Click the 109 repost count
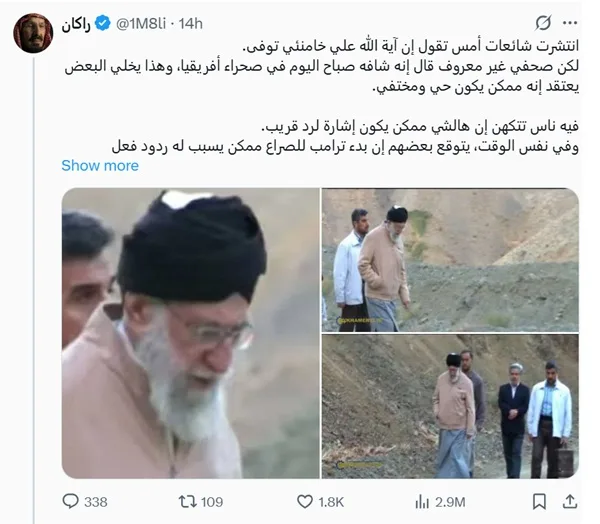Screen dimensions: 600x524 click(212, 502)
